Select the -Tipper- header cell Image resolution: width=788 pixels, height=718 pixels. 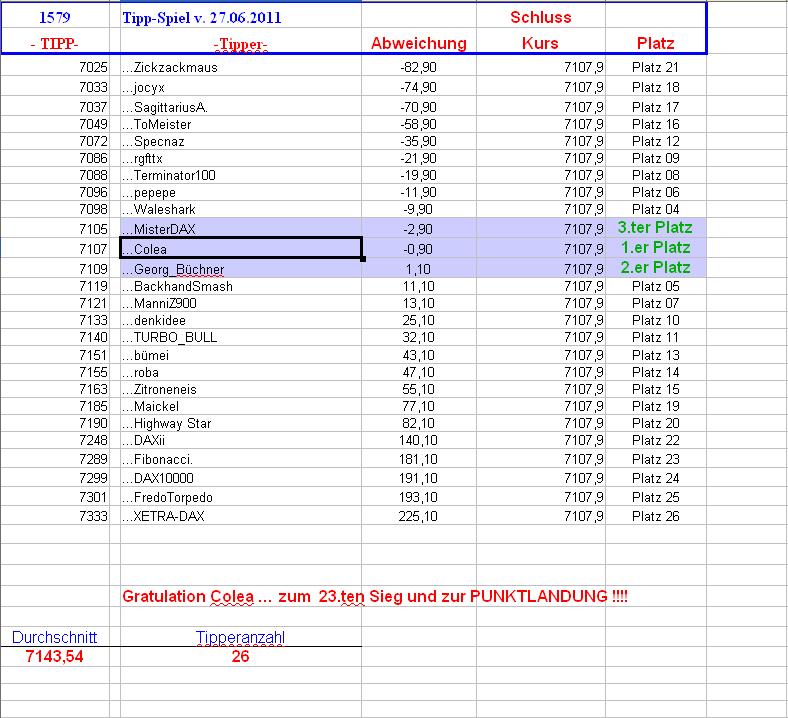[x=240, y=44]
